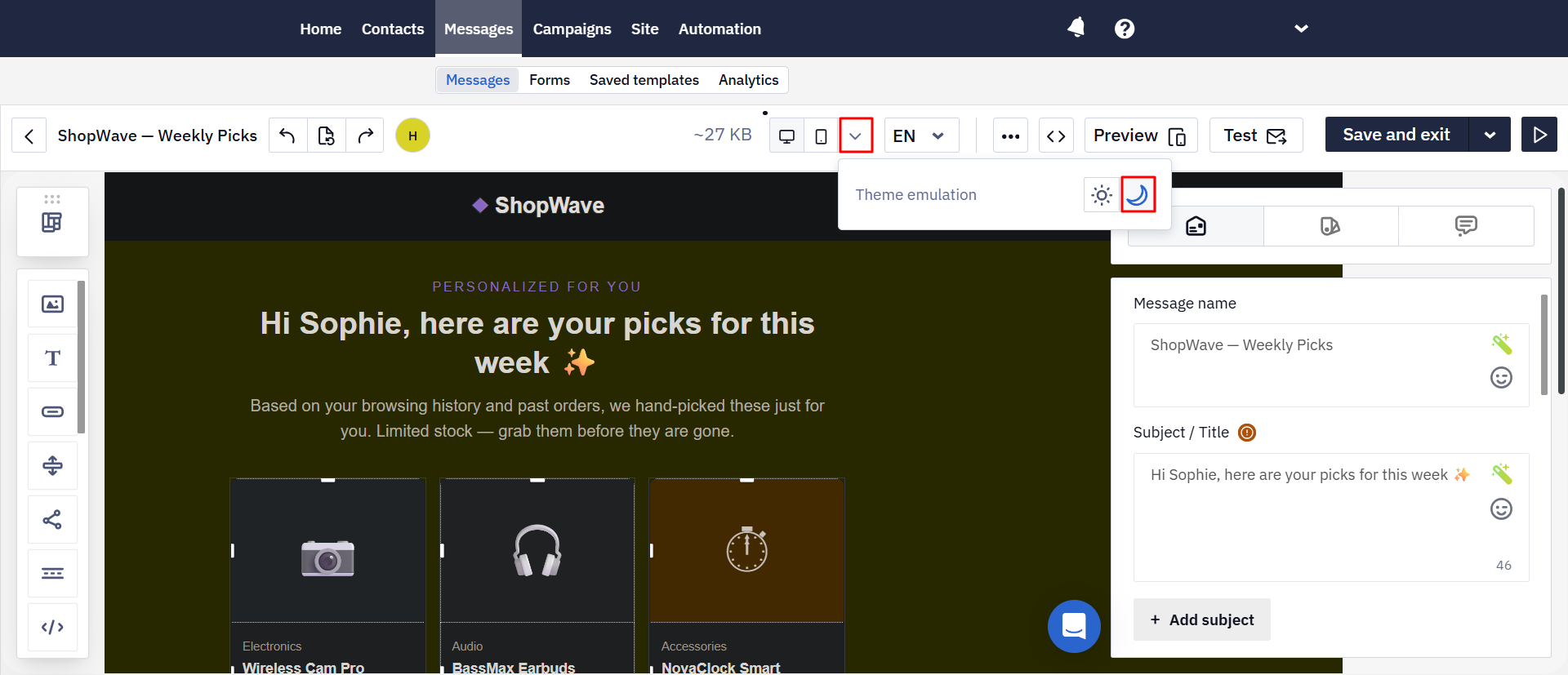This screenshot has height=675, width=1568.
Task: Click the back arrow next to the message title
Action: (x=29, y=135)
